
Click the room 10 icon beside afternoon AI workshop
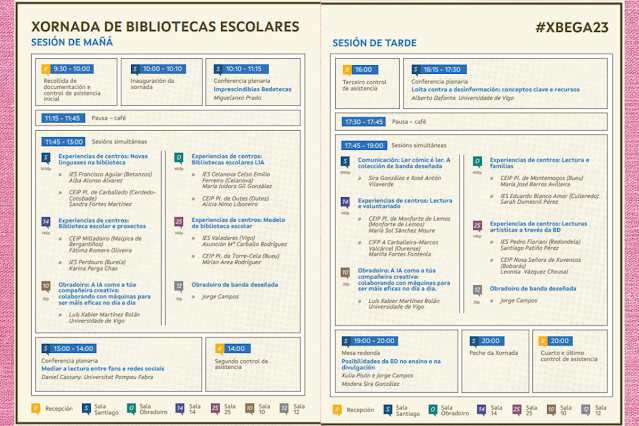345,272
